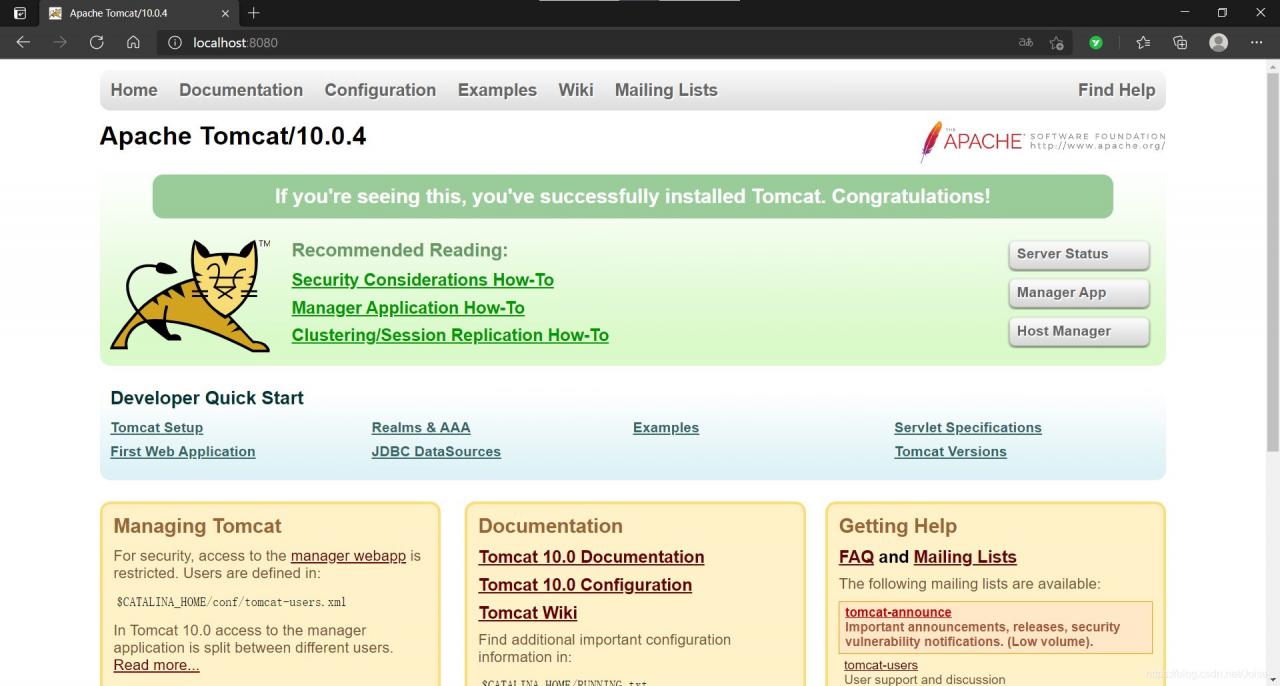Reload the localhost page
The image size is (1280, 686).
pyautogui.click(x=96, y=42)
